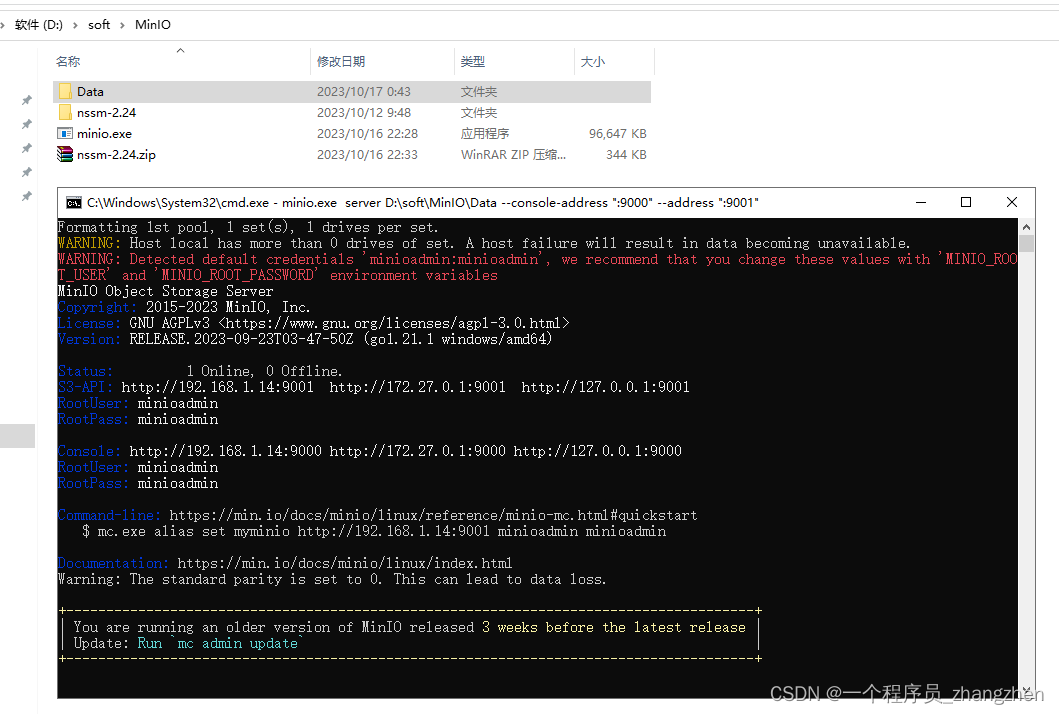Click the first pin icon in sidebar
Viewport: 1059px width, 714px height.
(26, 100)
